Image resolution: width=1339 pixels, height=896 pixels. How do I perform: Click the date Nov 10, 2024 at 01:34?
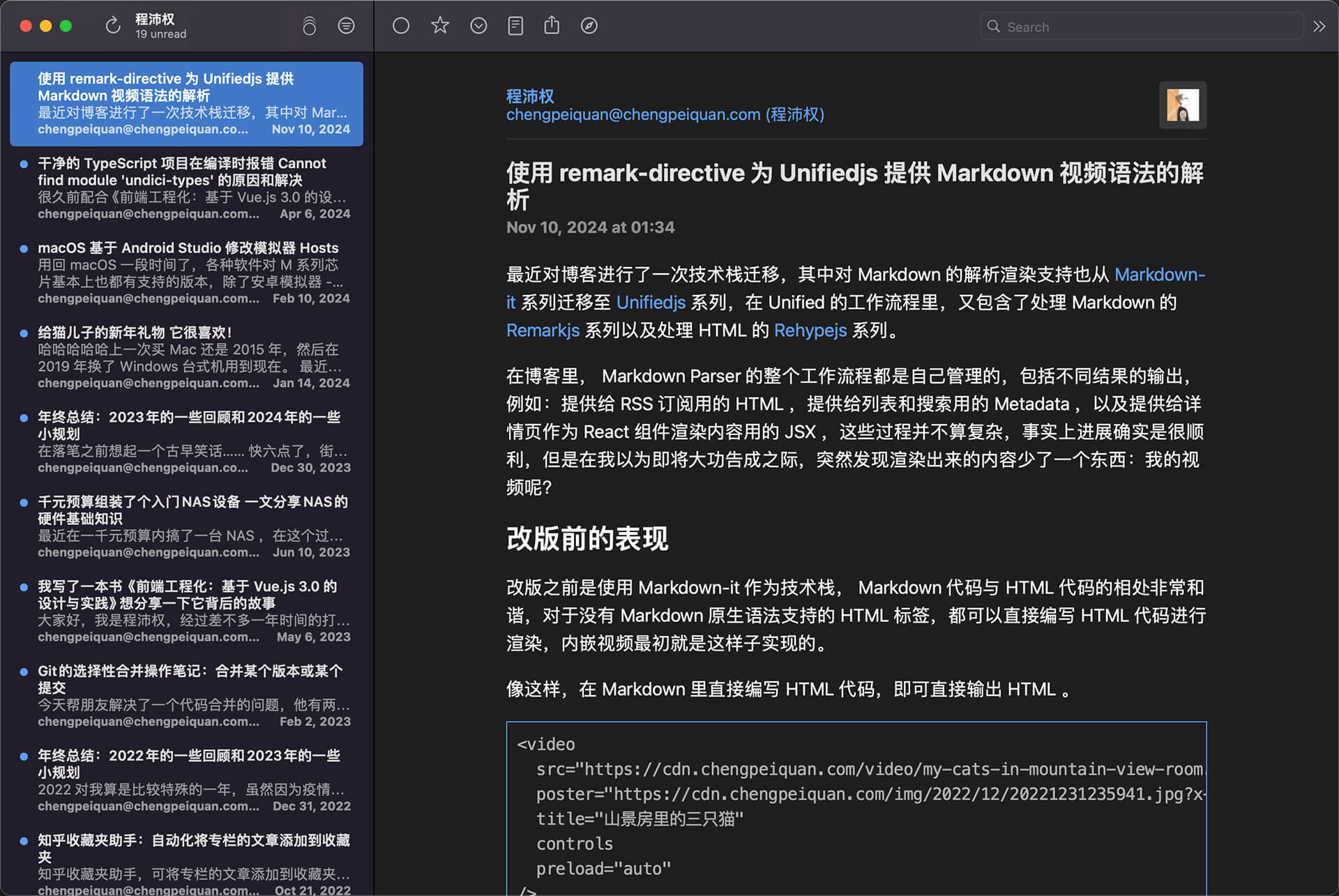click(590, 227)
